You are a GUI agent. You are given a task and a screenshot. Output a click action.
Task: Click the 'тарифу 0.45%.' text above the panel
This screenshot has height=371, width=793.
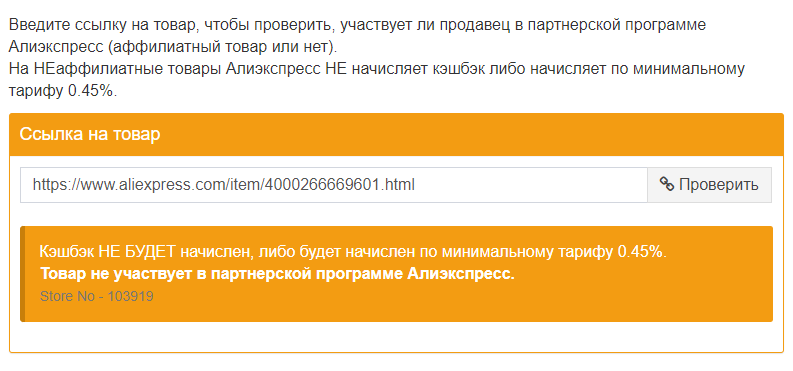63,91
